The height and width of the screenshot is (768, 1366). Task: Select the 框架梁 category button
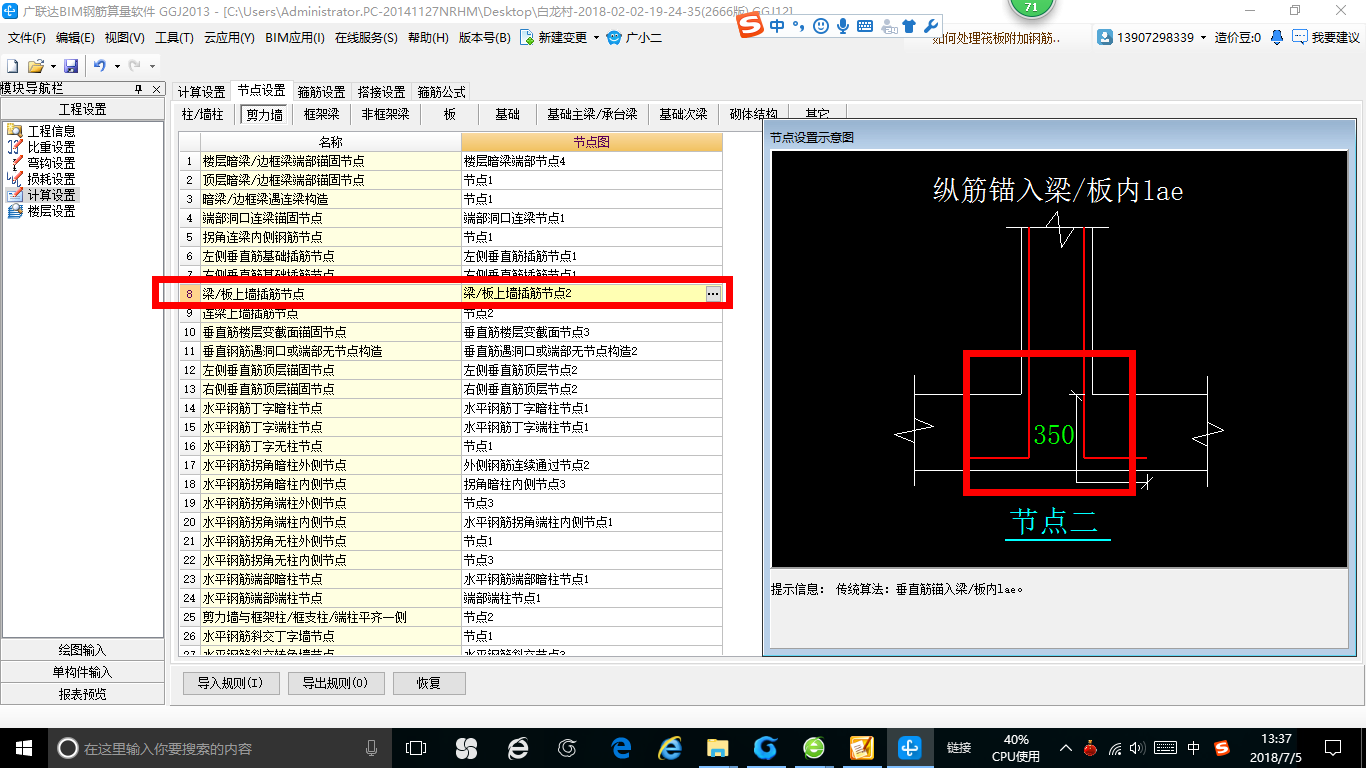[322, 114]
